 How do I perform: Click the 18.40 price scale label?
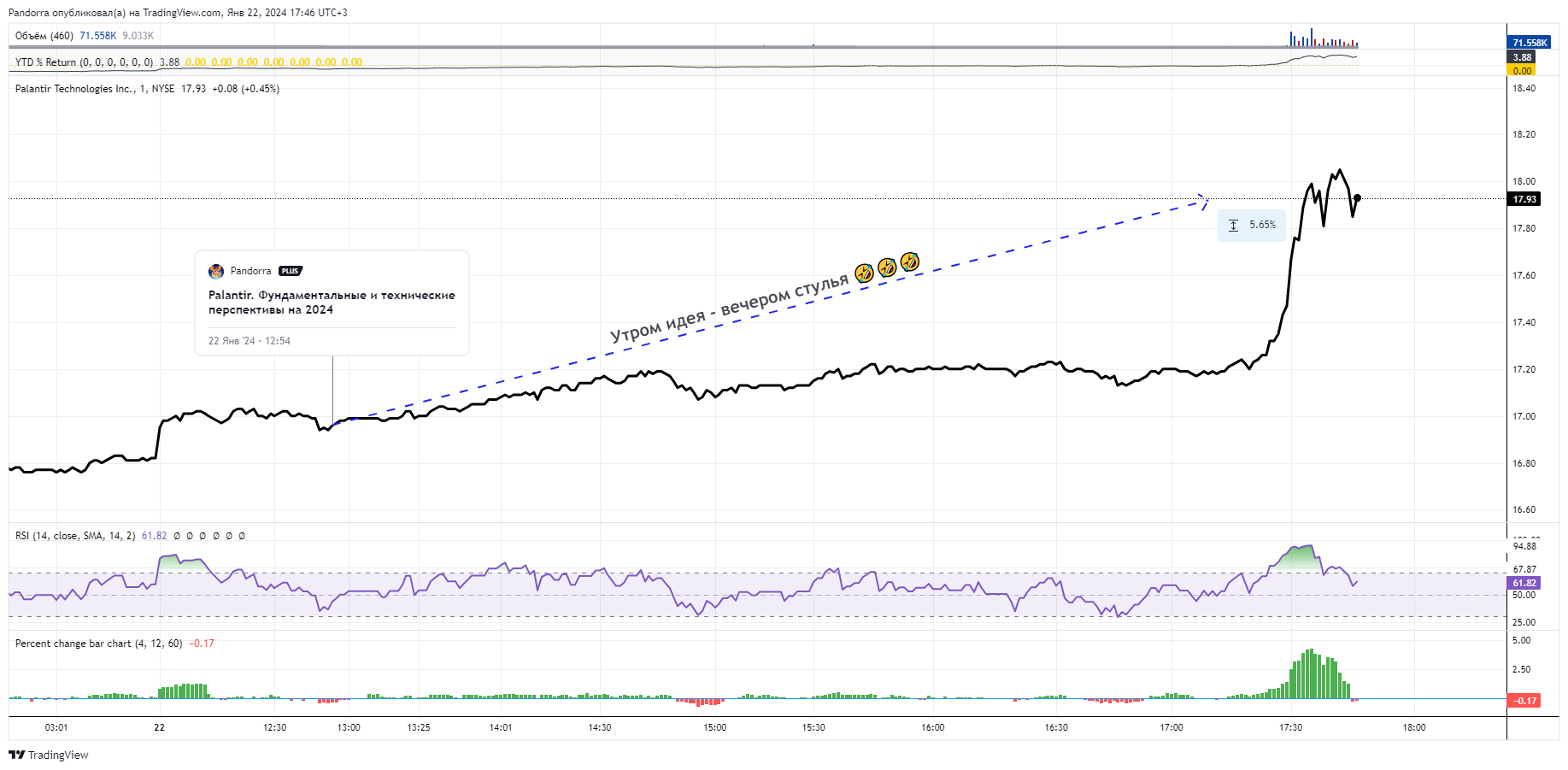(1524, 88)
